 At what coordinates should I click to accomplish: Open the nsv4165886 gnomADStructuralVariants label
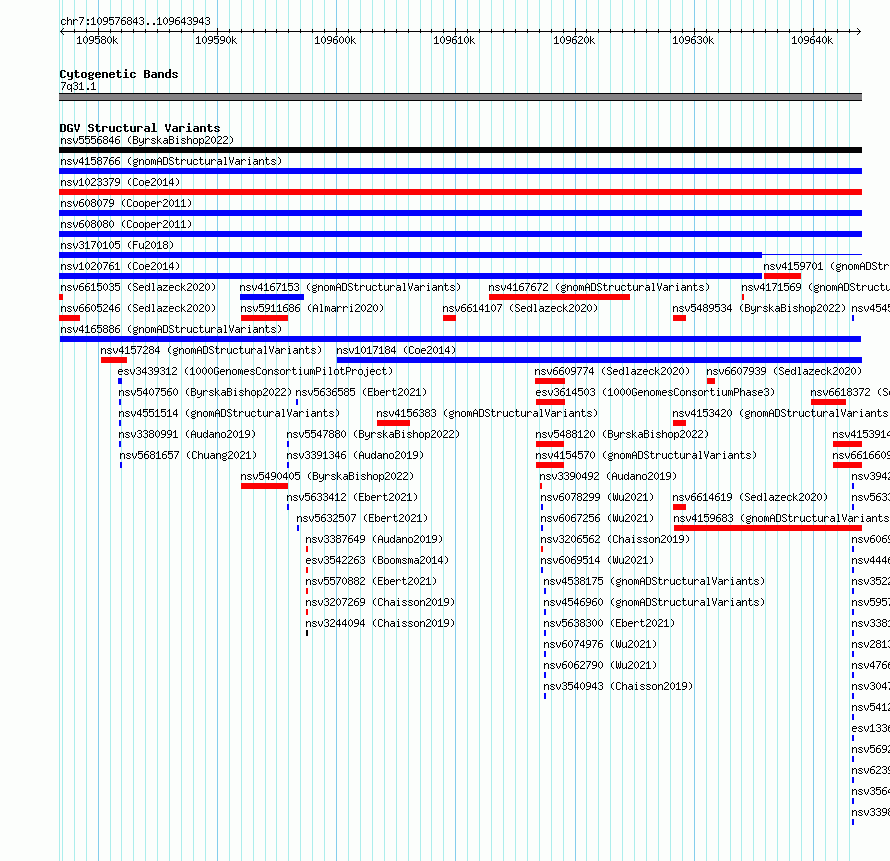pos(171,329)
